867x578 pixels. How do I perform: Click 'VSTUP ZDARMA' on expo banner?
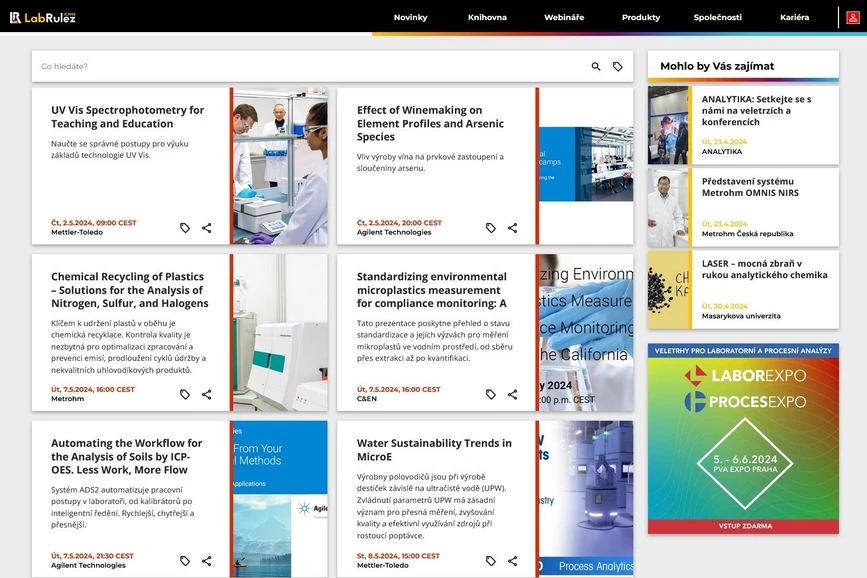tap(745, 526)
